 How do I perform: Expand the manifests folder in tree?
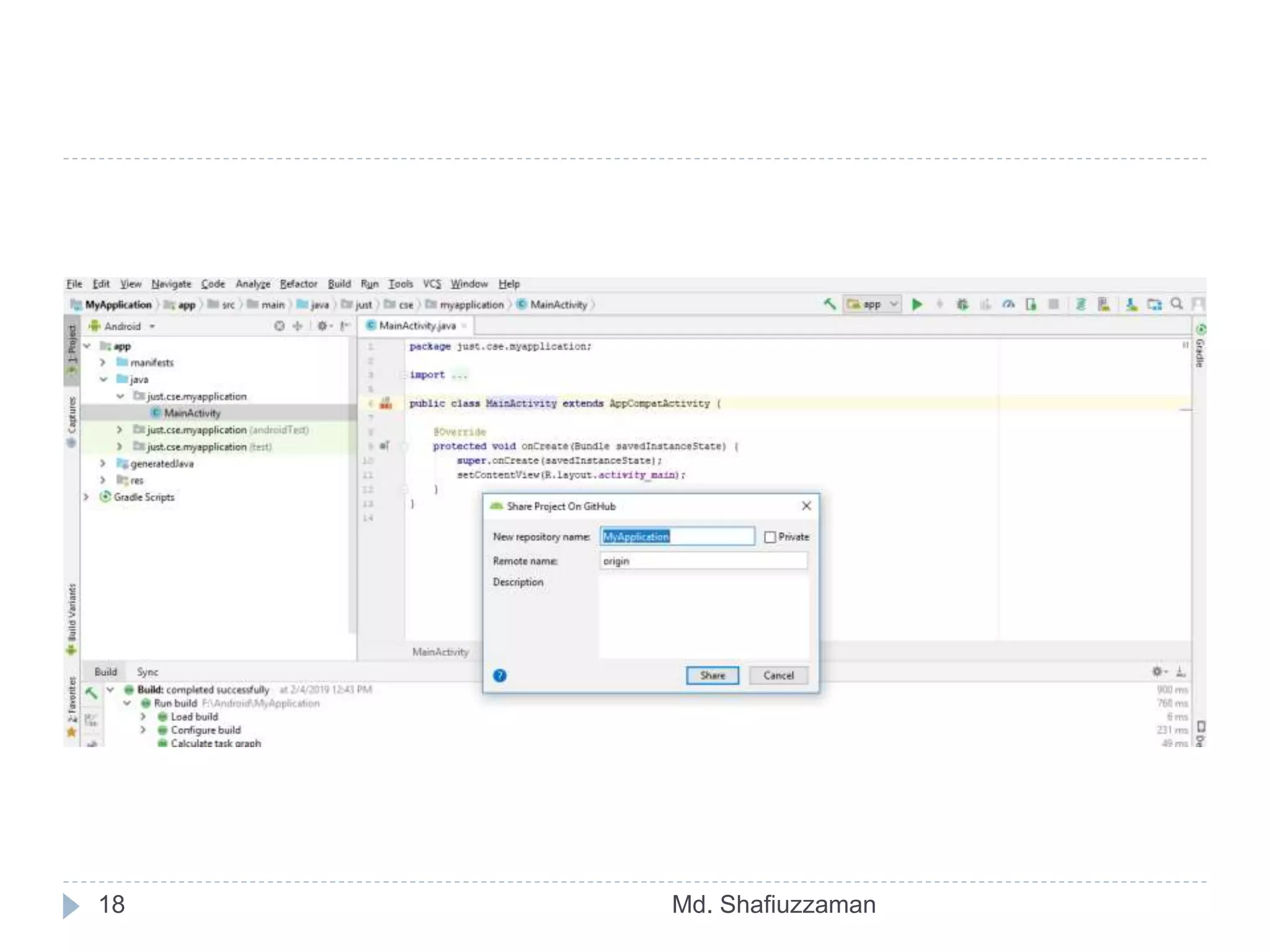pyautogui.click(x=103, y=363)
